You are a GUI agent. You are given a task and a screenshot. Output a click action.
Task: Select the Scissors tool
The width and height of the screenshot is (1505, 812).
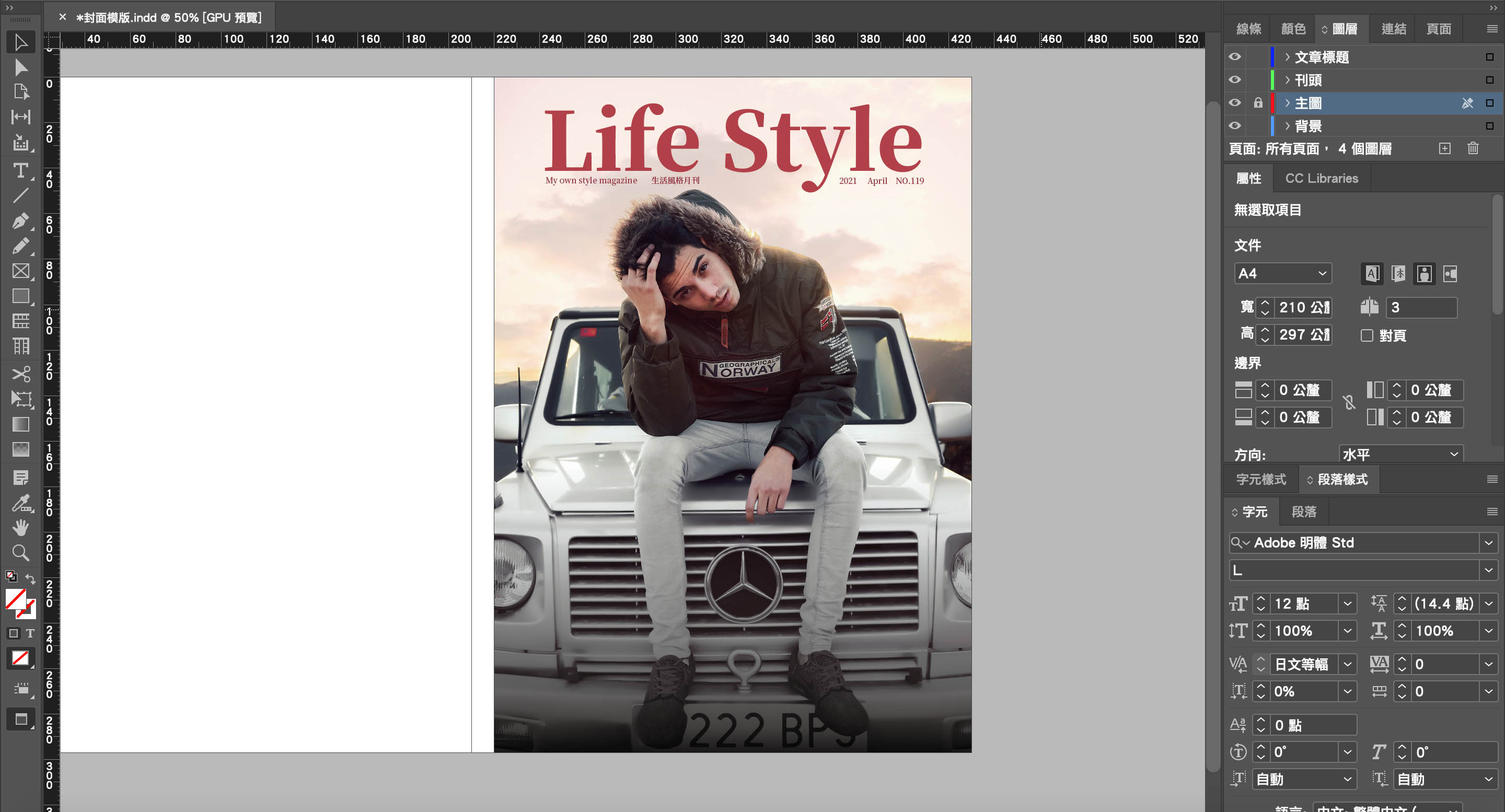[x=20, y=374]
